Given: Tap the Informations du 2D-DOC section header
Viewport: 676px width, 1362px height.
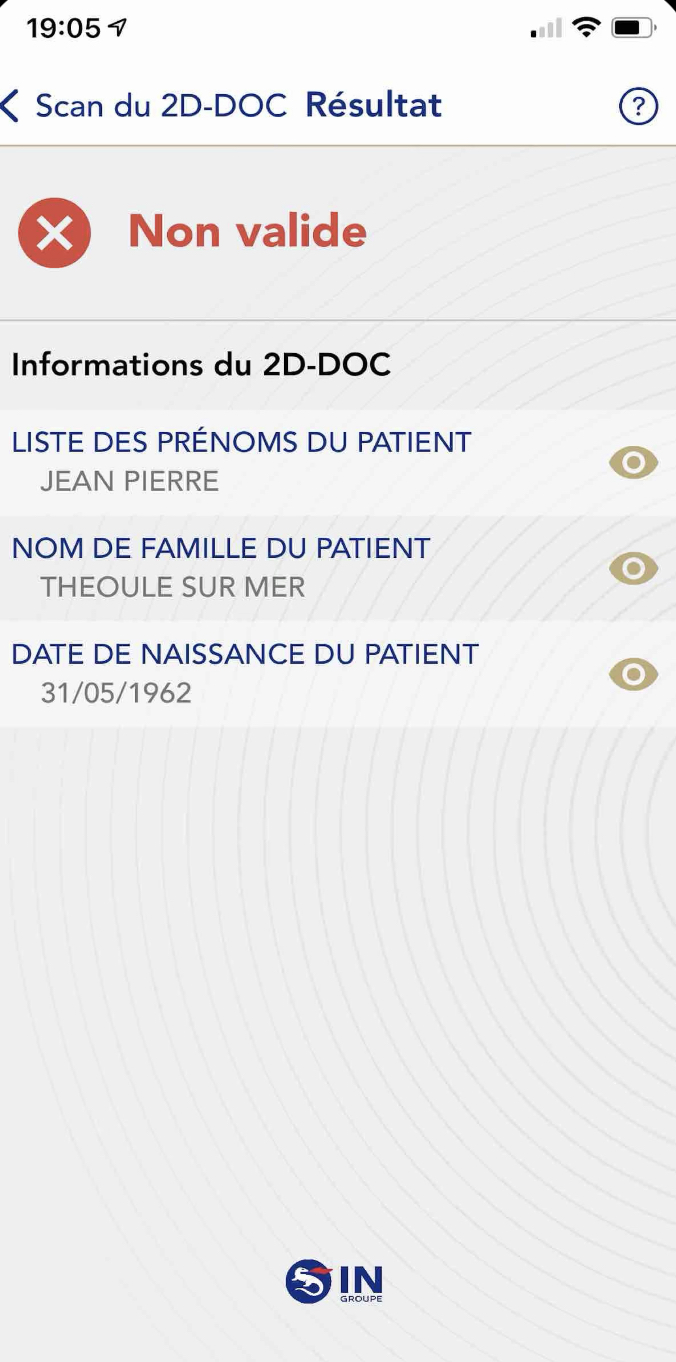Looking at the screenshot, I should pyautogui.click(x=201, y=365).
